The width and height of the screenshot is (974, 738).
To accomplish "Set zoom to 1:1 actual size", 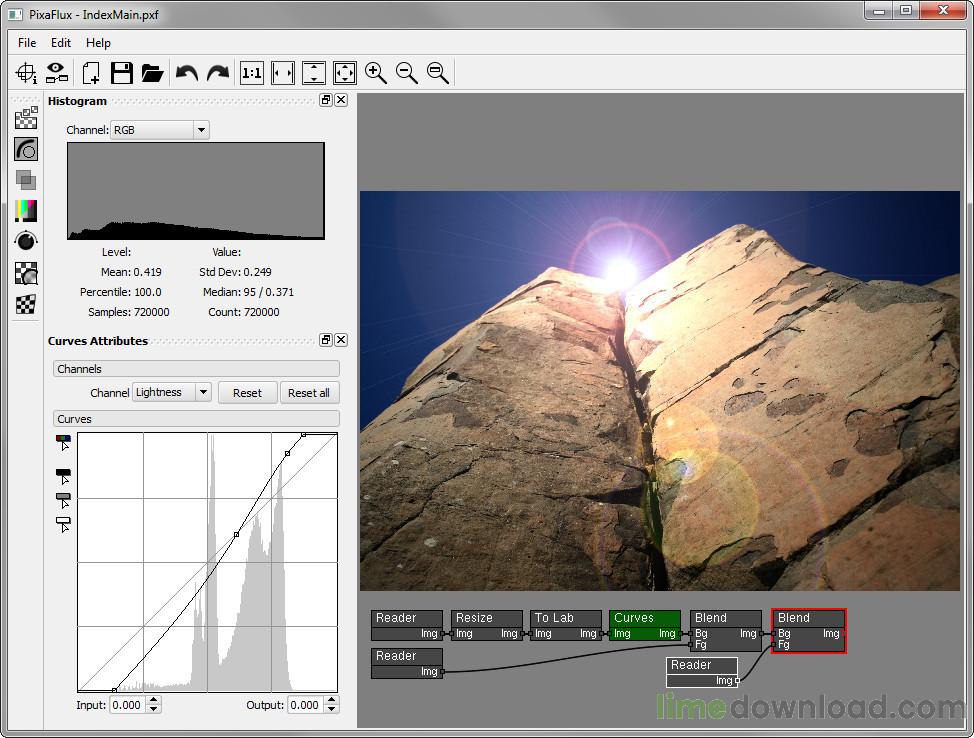I will 252,72.
